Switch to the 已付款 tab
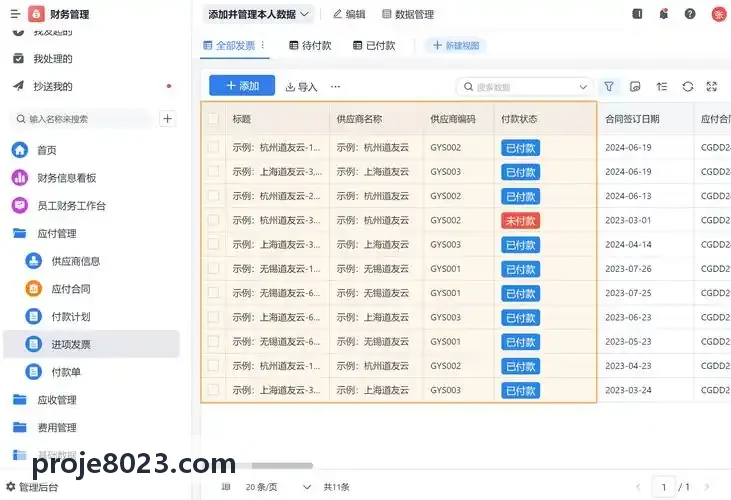Image resolution: width=731 pixels, height=500 pixels. [374, 45]
